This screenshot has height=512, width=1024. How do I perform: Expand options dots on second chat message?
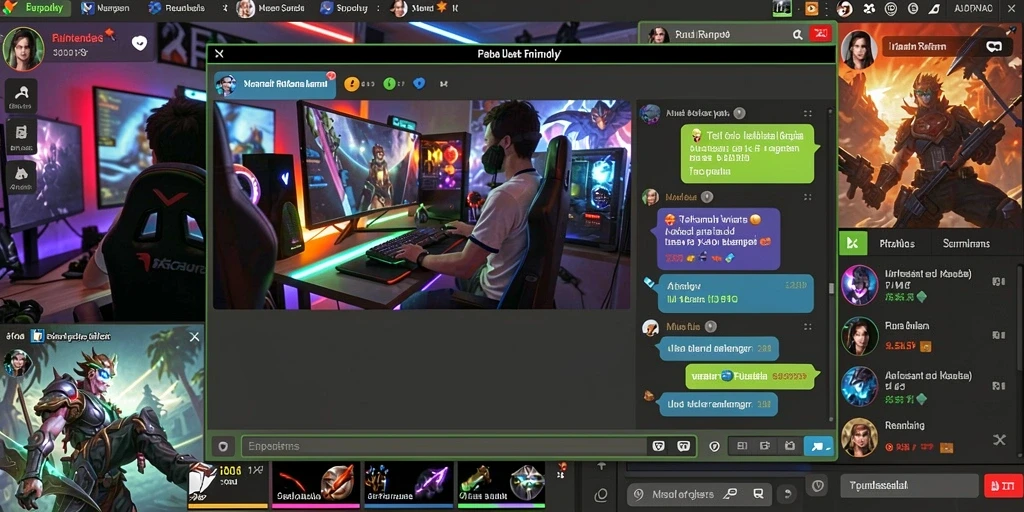(808, 197)
